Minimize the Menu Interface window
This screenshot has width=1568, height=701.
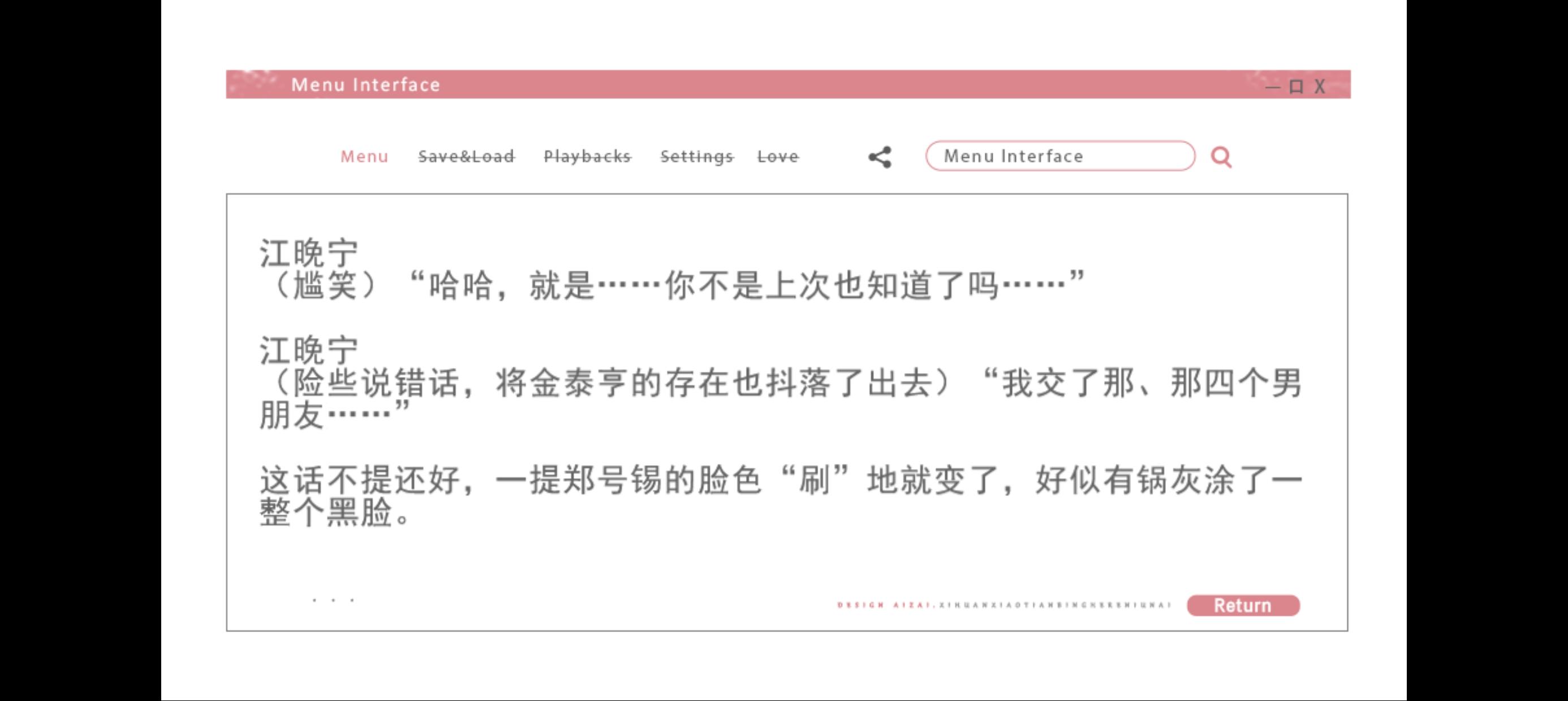tap(1272, 87)
